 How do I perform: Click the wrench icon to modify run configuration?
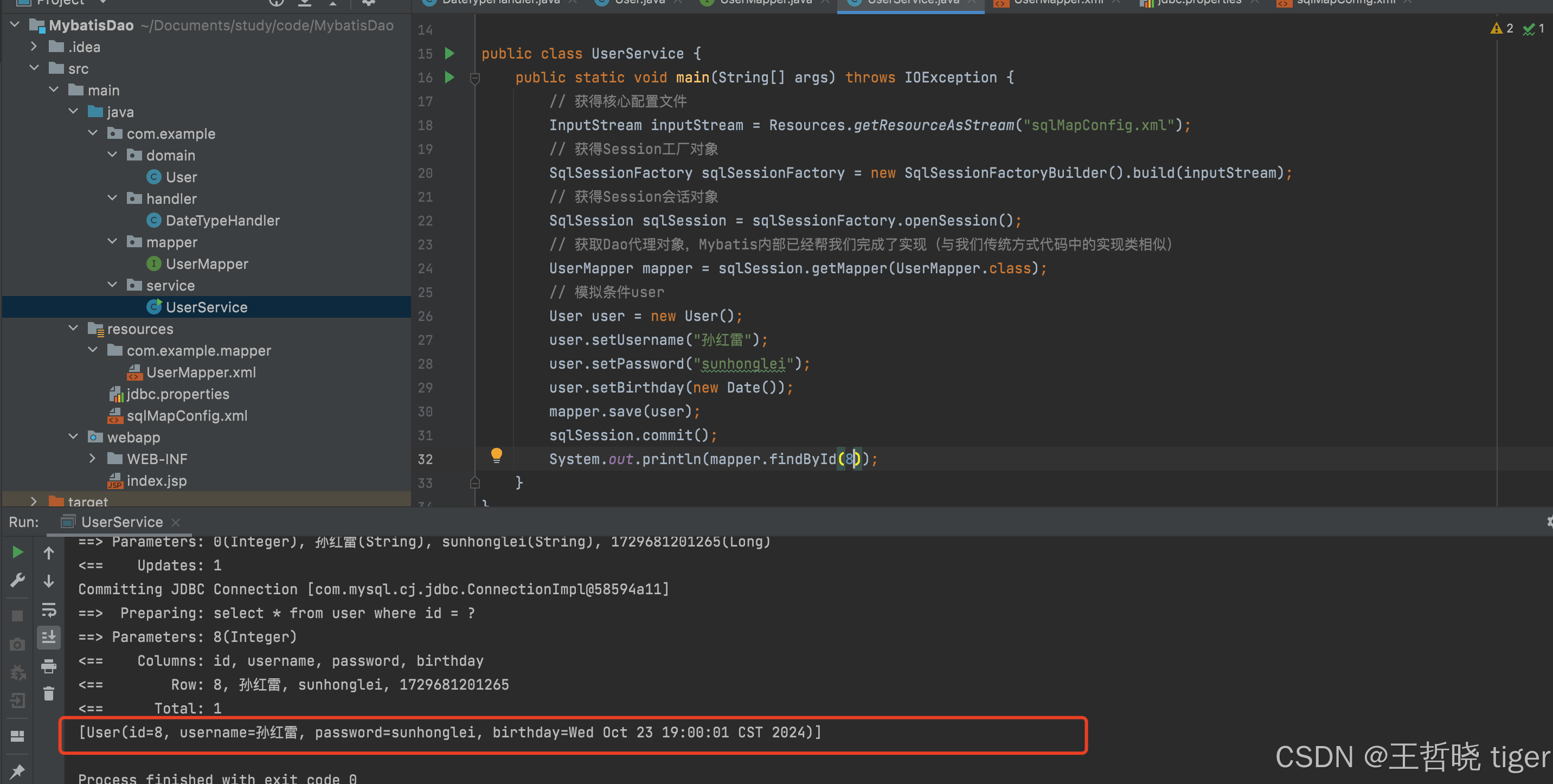point(17,580)
